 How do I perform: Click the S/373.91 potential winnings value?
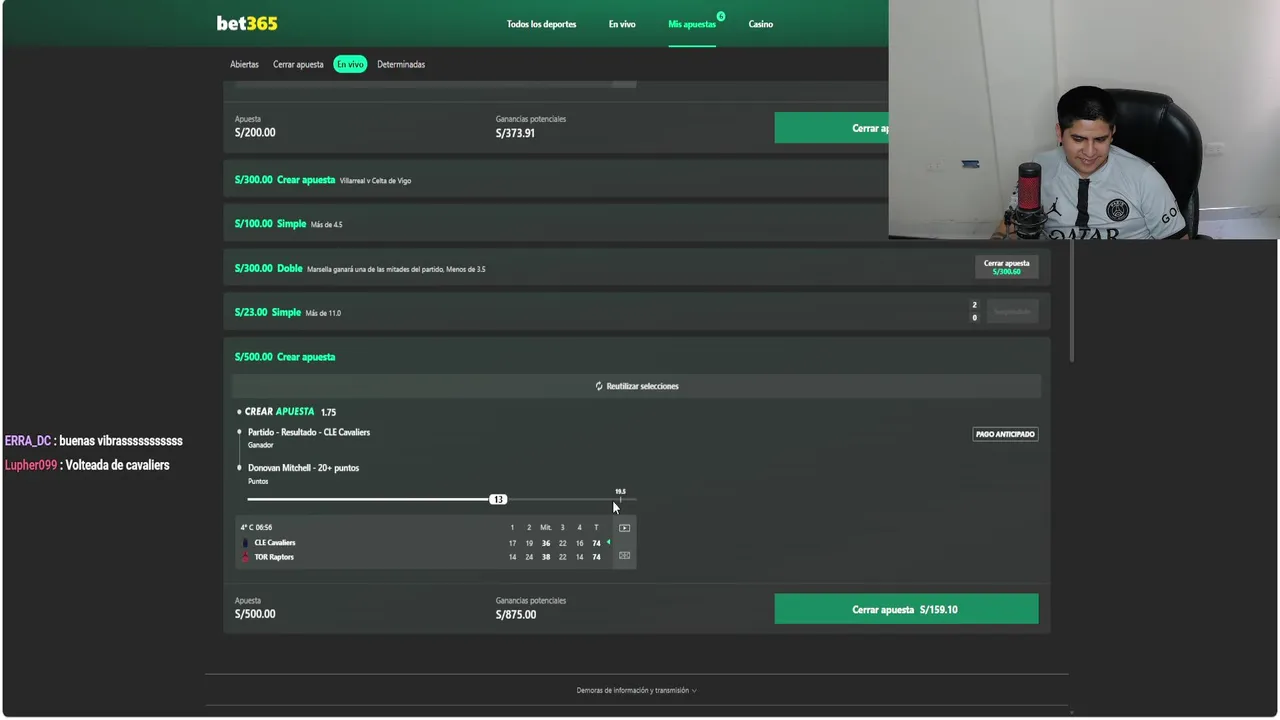pos(515,133)
